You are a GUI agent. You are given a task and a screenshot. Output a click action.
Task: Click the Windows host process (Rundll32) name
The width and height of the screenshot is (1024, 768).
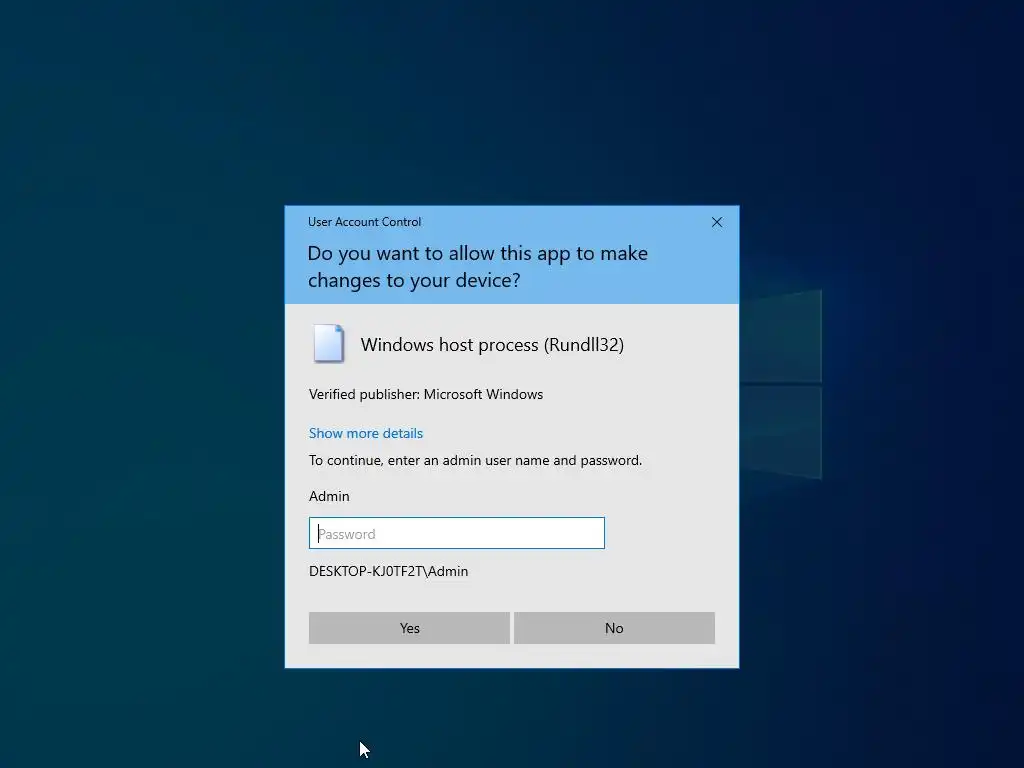[492, 345]
